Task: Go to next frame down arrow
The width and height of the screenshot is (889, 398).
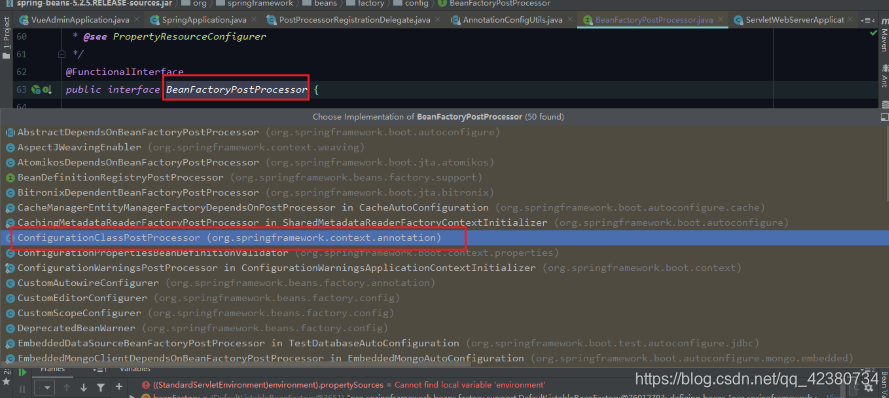Action: coord(83,388)
